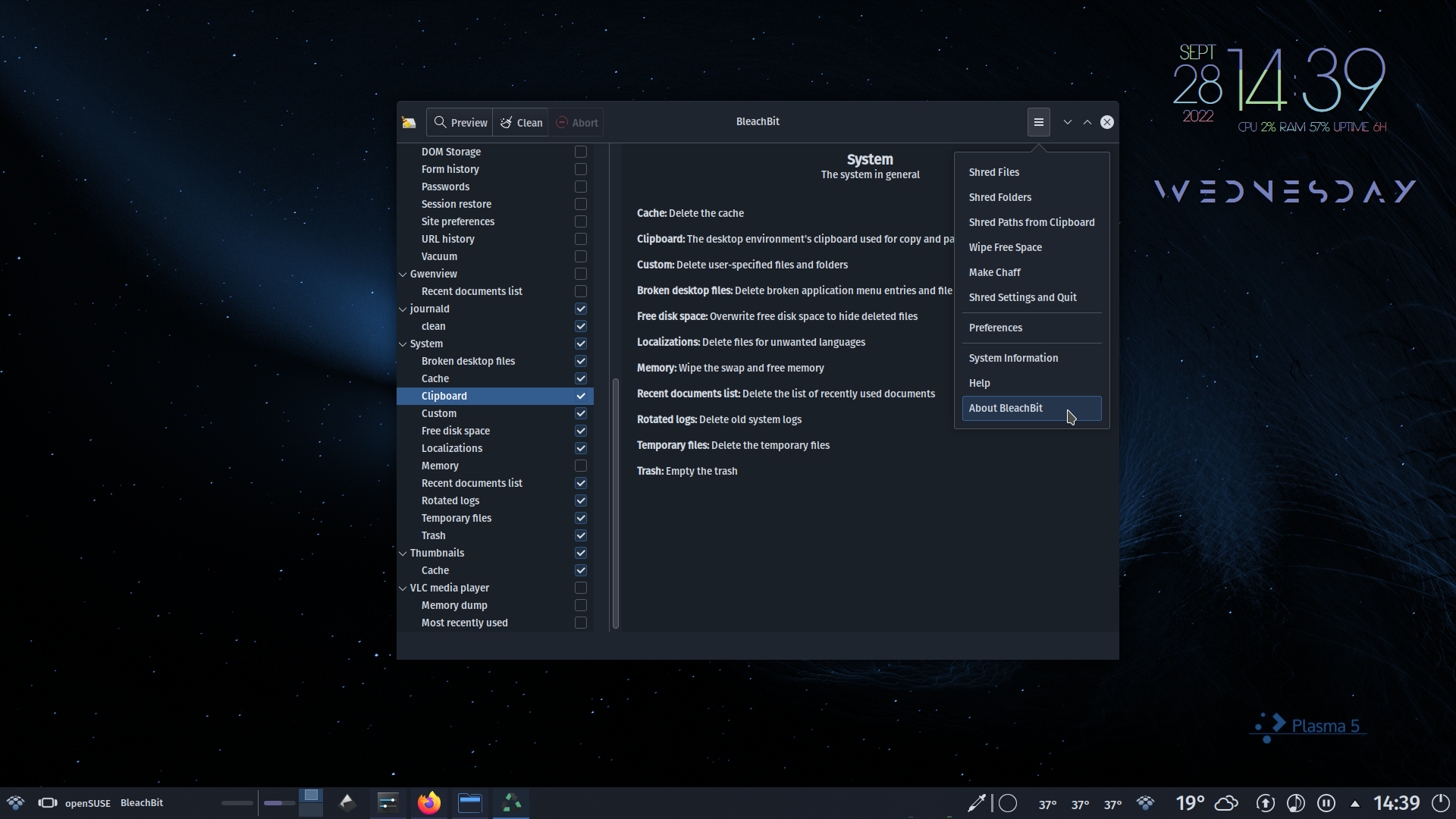Select the Rotated logs tree row
This screenshot has width=1456, height=819.
point(495,500)
